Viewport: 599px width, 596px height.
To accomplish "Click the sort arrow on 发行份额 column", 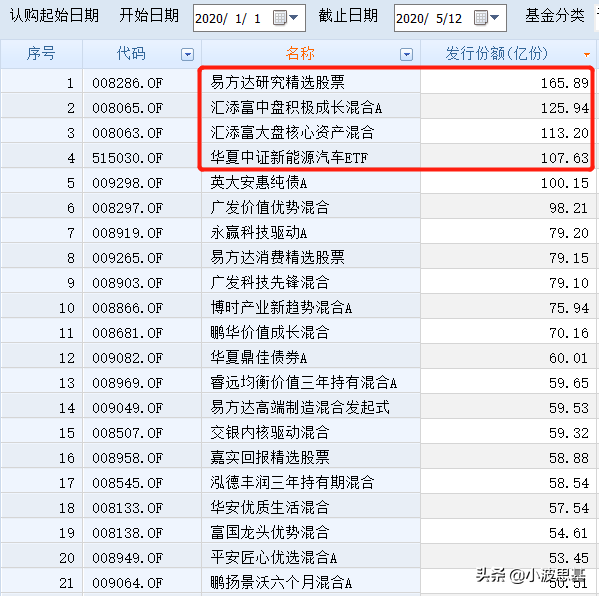I will coord(587,55).
